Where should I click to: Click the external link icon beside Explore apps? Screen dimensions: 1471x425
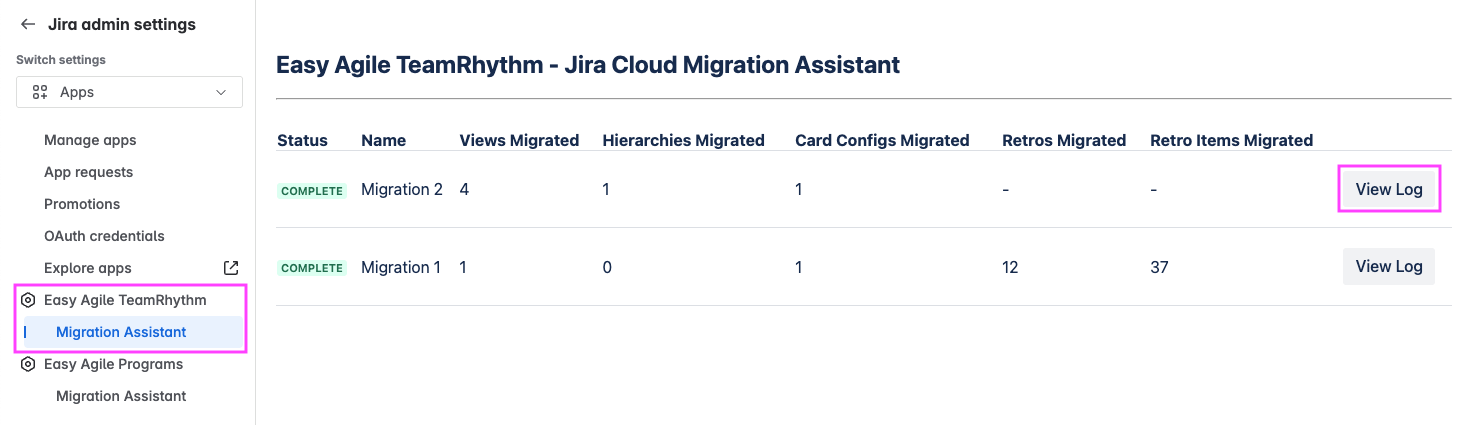pyautogui.click(x=231, y=268)
